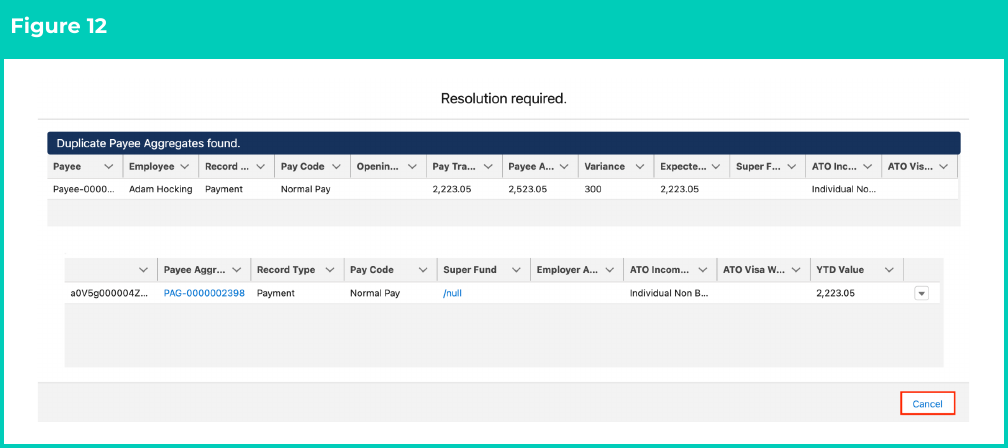Open Employer A... column header chevron
Image resolution: width=1008 pixels, height=448 pixels.
click(609, 270)
